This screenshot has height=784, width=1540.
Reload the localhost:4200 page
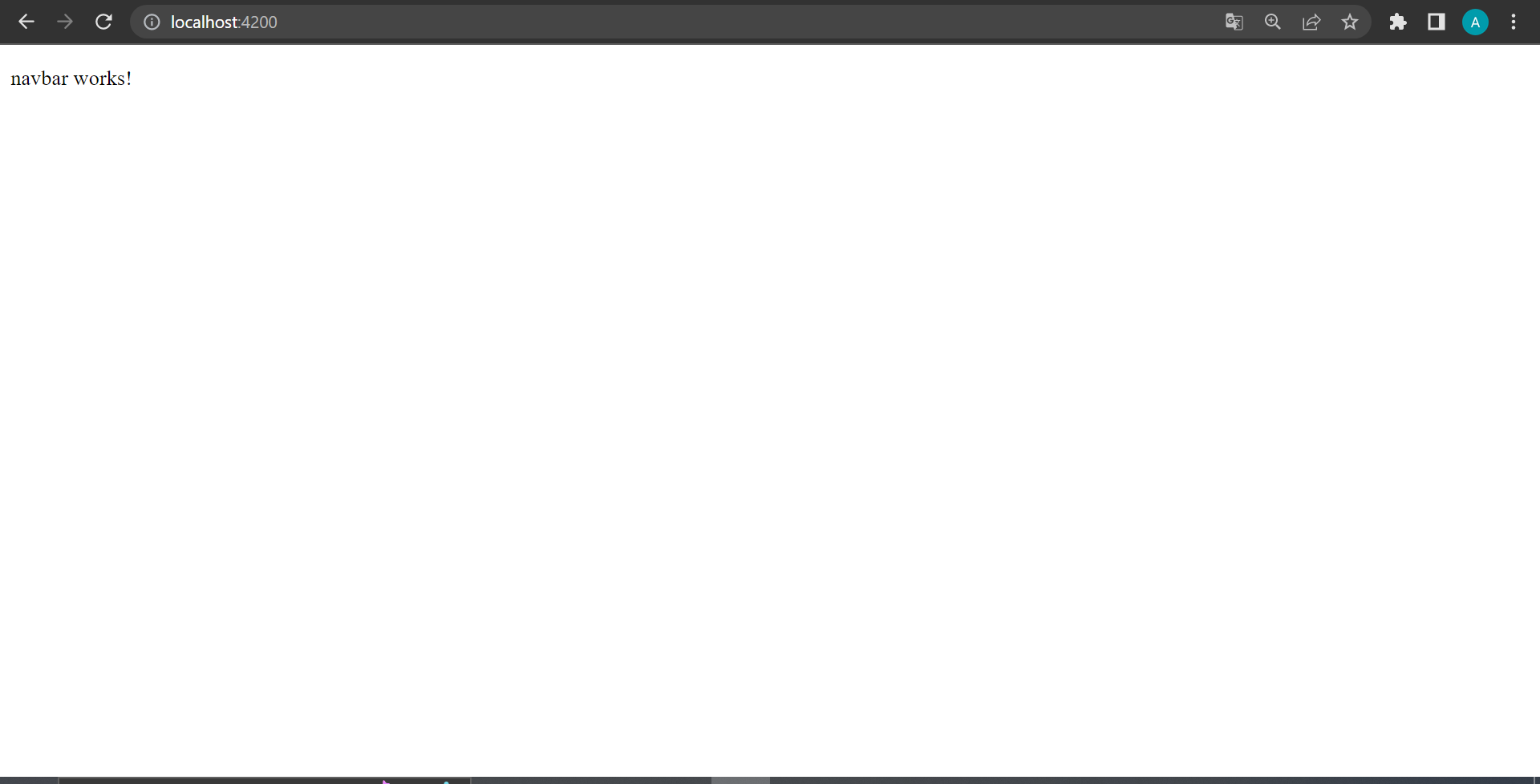pos(103,22)
